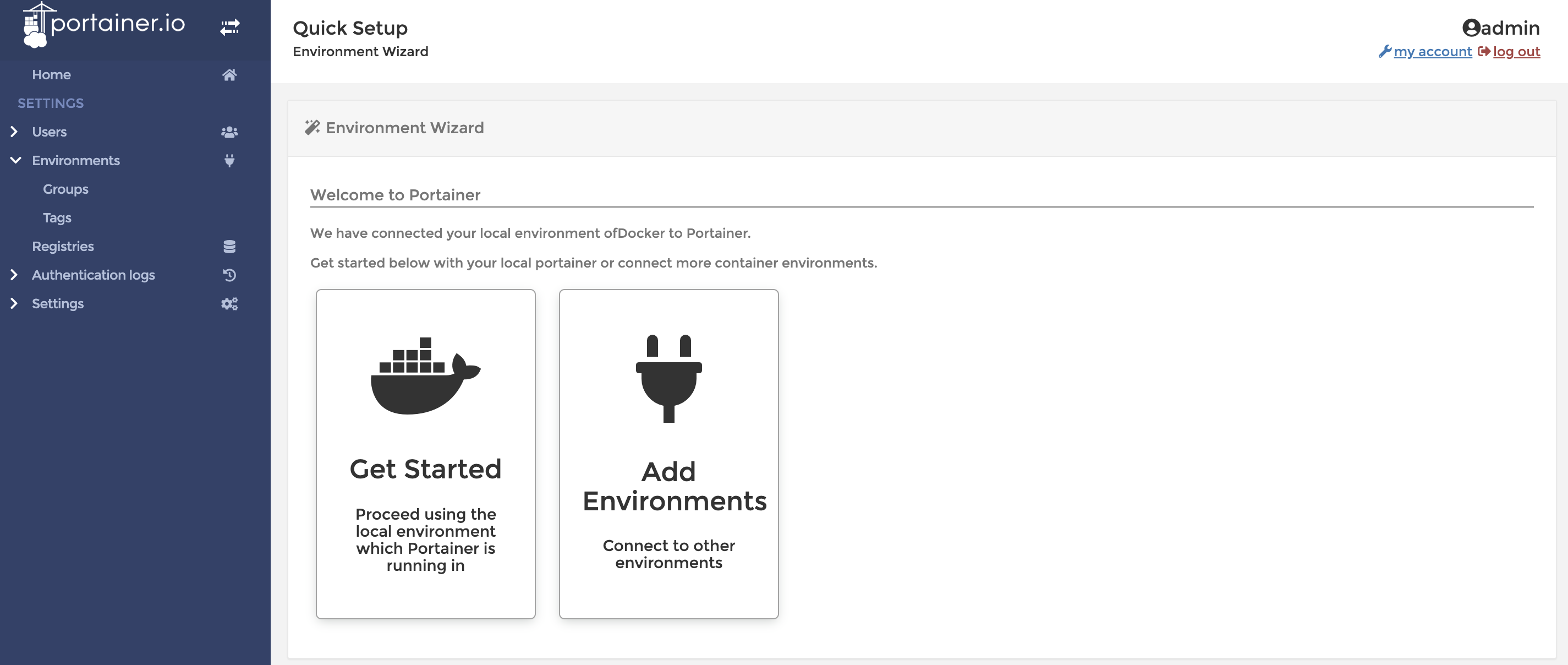Expand the Authentication logs chevron

point(14,275)
